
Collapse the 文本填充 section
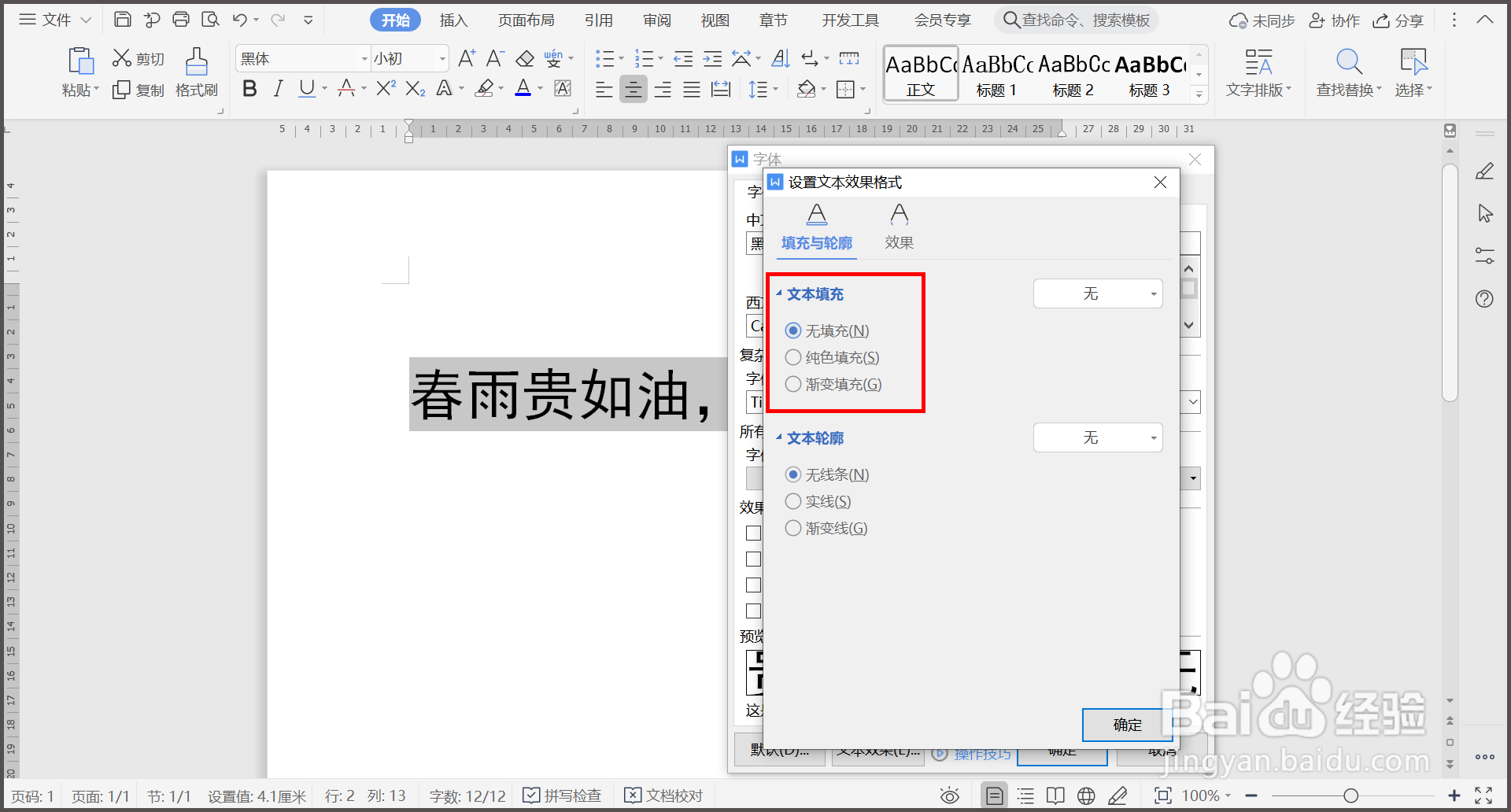[779, 293]
